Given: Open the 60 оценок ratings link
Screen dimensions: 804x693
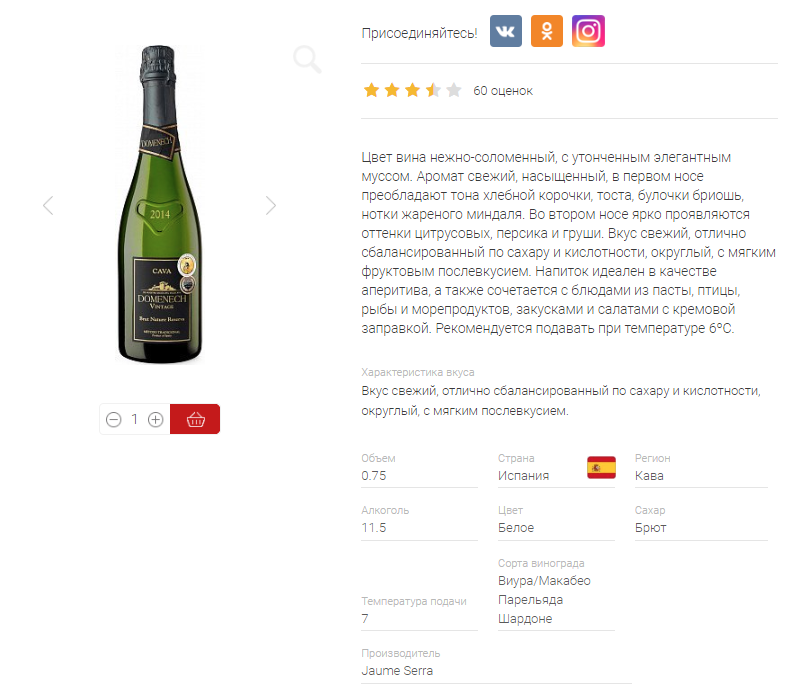Looking at the screenshot, I should coord(502,91).
